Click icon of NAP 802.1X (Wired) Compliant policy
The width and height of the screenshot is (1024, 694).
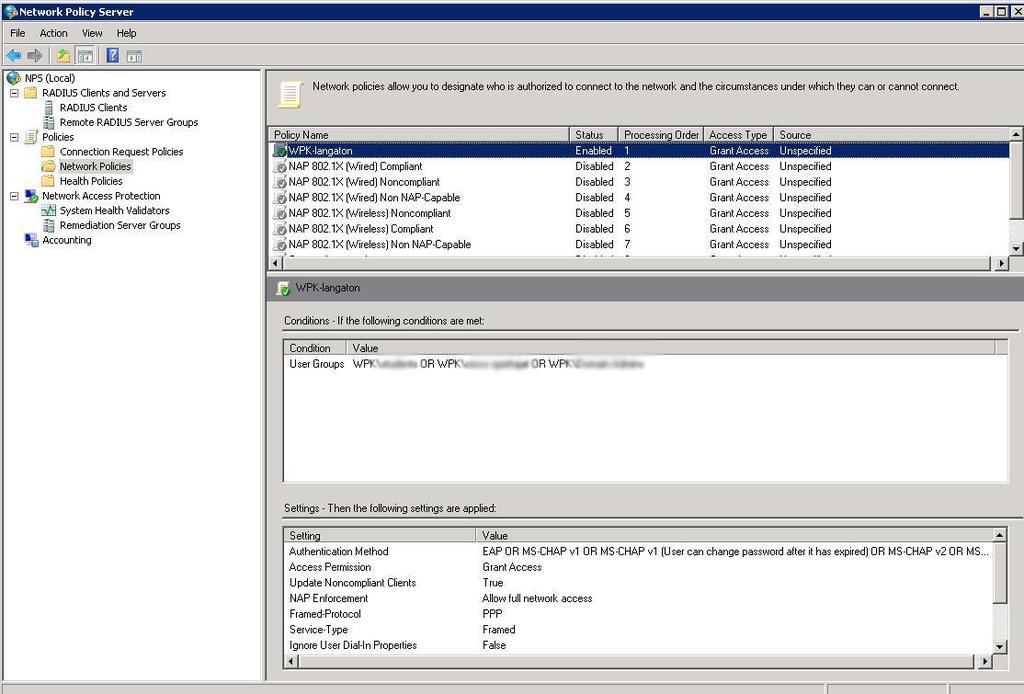280,166
